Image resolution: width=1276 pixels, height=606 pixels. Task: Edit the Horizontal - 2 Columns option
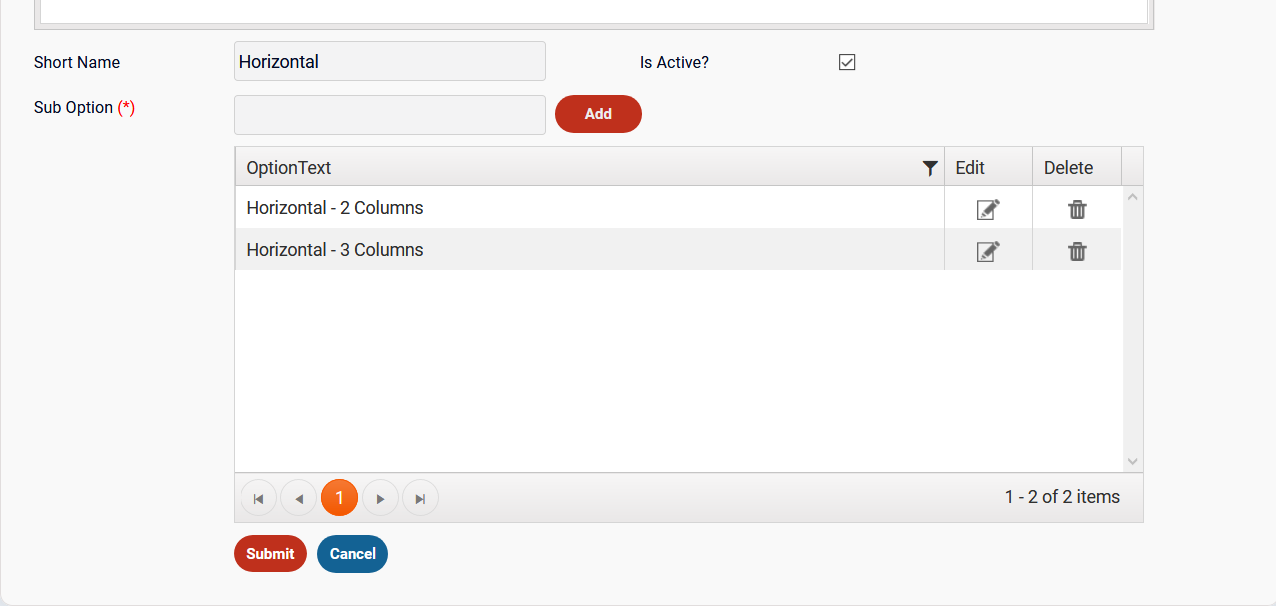988,209
